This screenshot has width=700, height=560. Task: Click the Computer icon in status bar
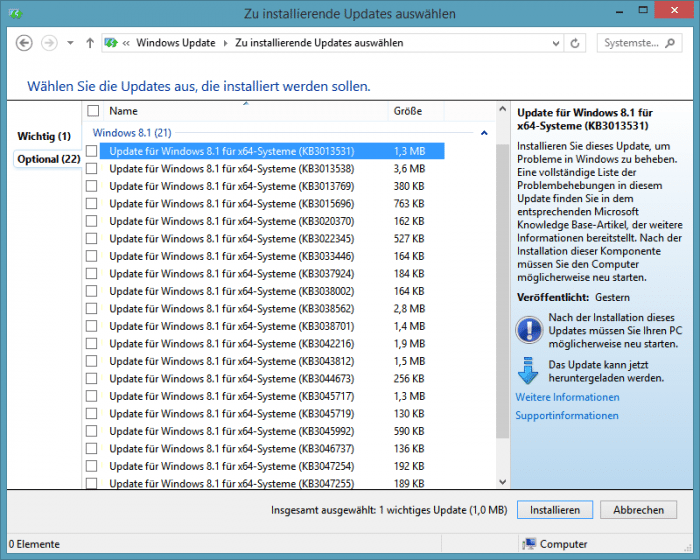[x=529, y=544]
